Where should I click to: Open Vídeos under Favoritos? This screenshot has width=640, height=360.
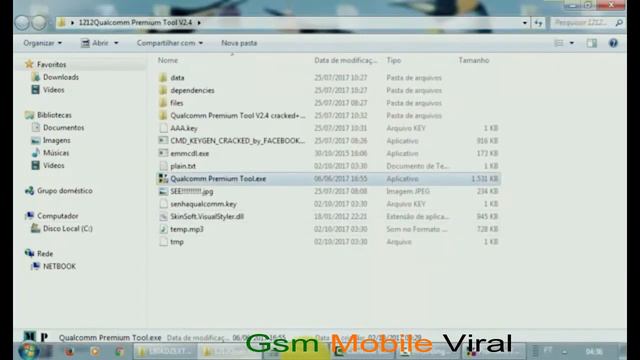click(x=53, y=90)
